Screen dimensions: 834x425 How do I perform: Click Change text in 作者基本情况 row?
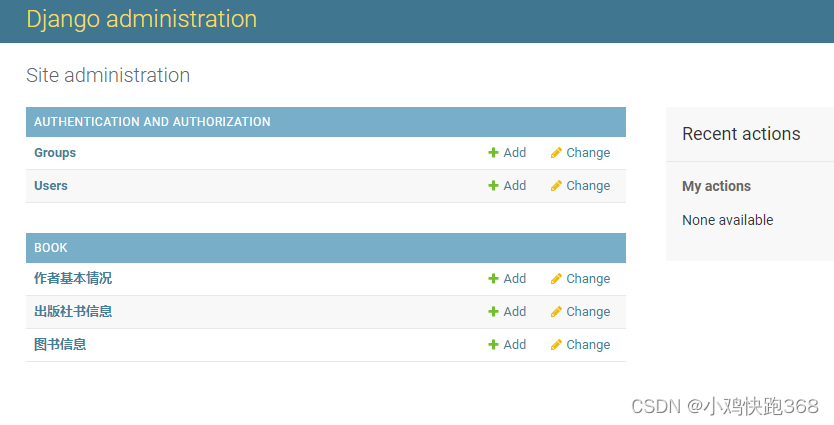(588, 279)
